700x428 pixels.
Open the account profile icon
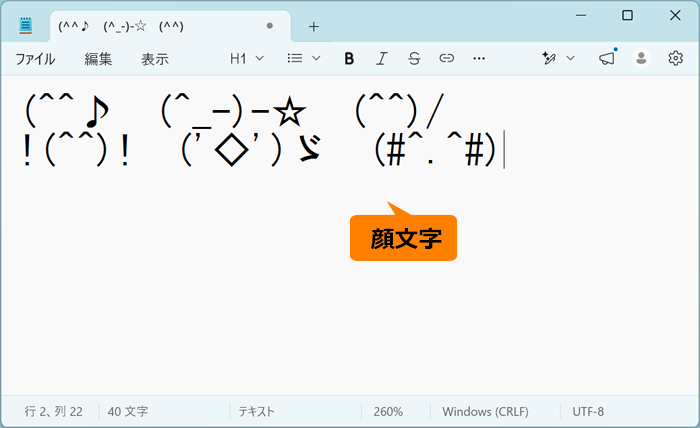[x=641, y=58]
